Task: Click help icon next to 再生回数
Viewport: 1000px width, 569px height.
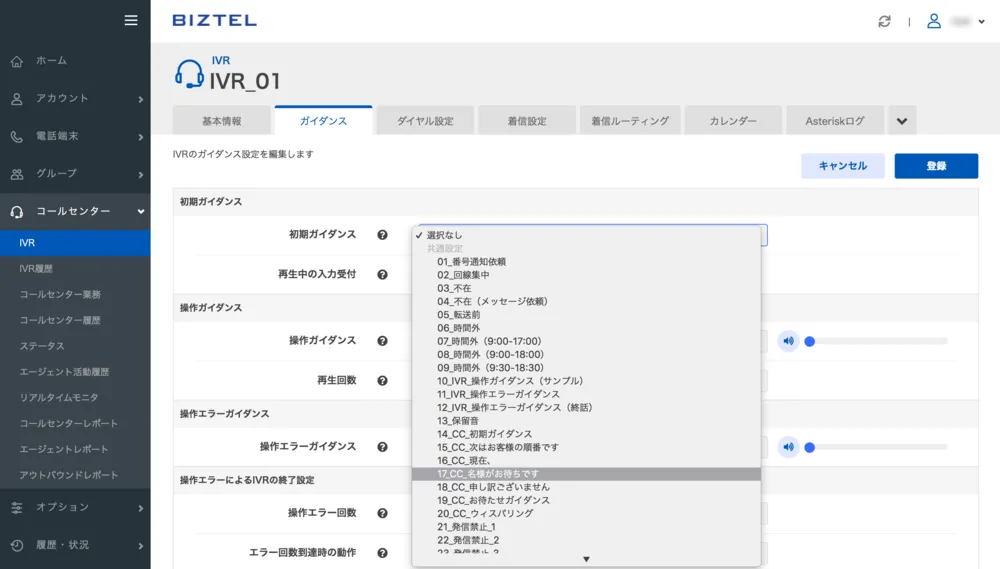Action: click(x=382, y=381)
